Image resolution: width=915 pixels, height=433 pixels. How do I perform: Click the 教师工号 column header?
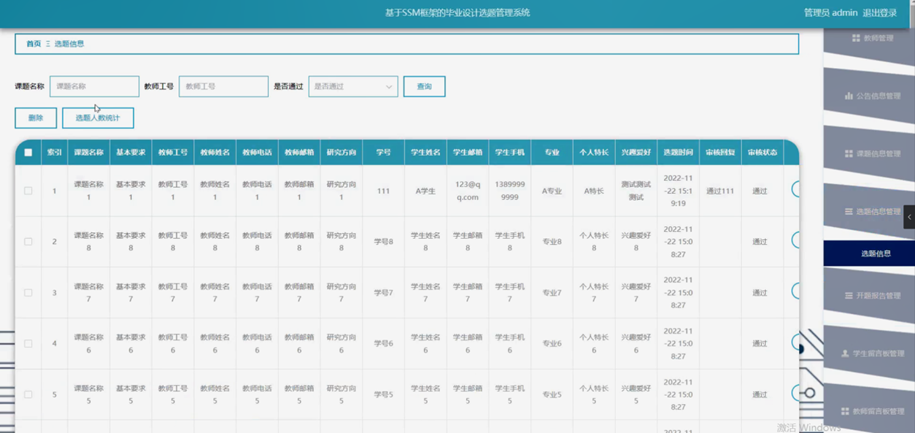(173, 152)
